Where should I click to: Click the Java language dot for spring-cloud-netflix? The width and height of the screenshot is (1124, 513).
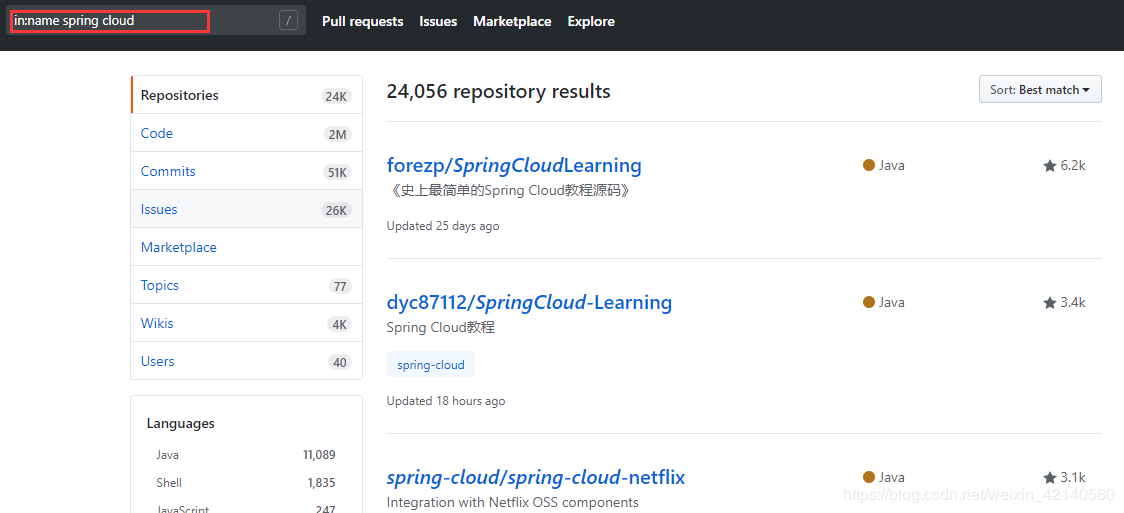[x=869, y=477]
